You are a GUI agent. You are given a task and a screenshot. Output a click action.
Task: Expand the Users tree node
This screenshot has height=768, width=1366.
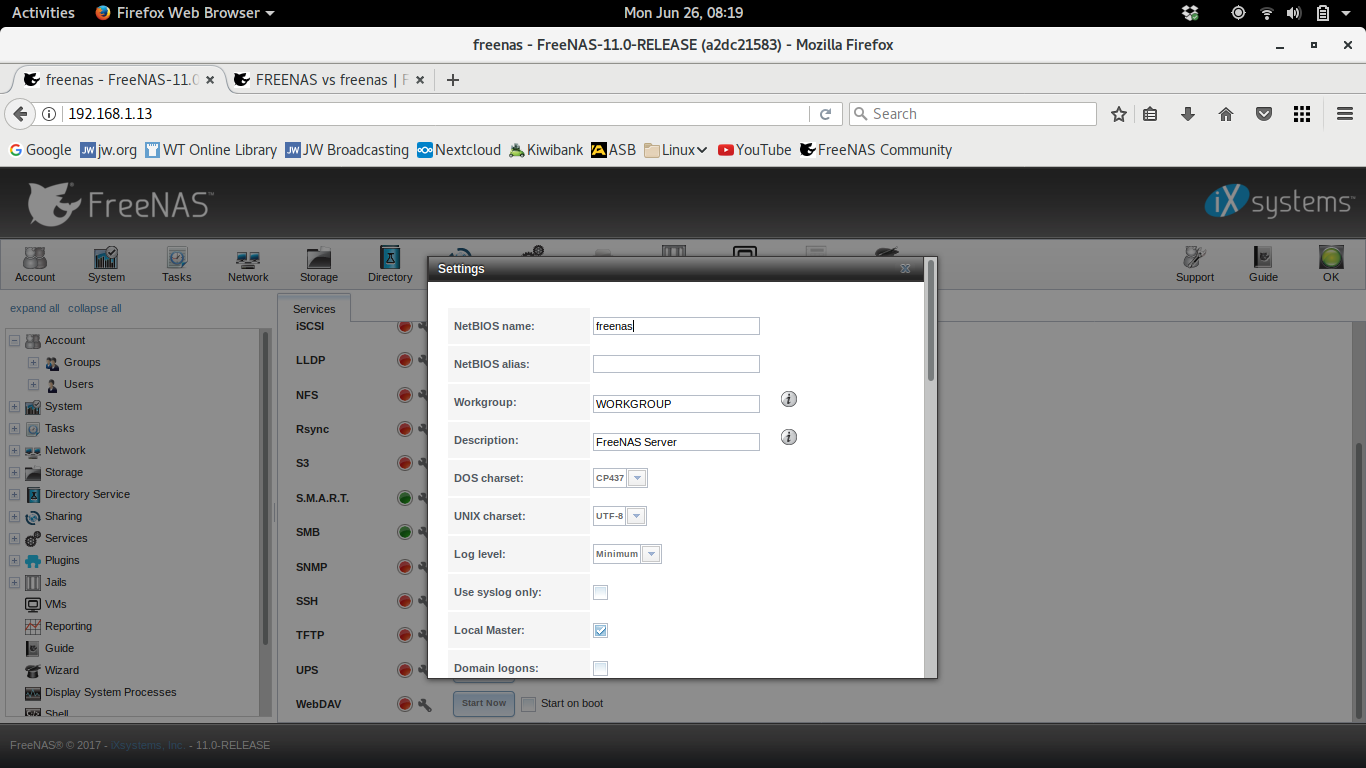[33, 385]
